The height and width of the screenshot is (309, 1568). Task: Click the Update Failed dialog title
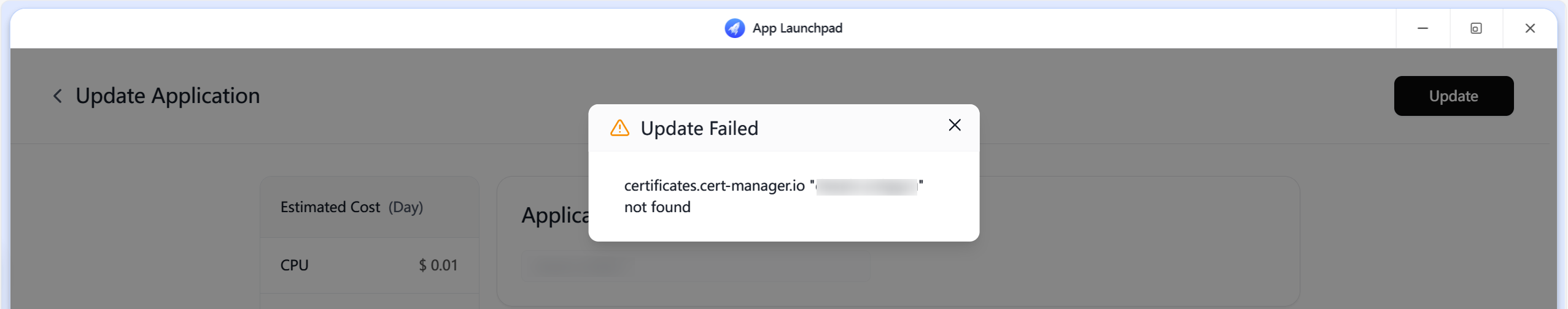pyautogui.click(x=699, y=129)
